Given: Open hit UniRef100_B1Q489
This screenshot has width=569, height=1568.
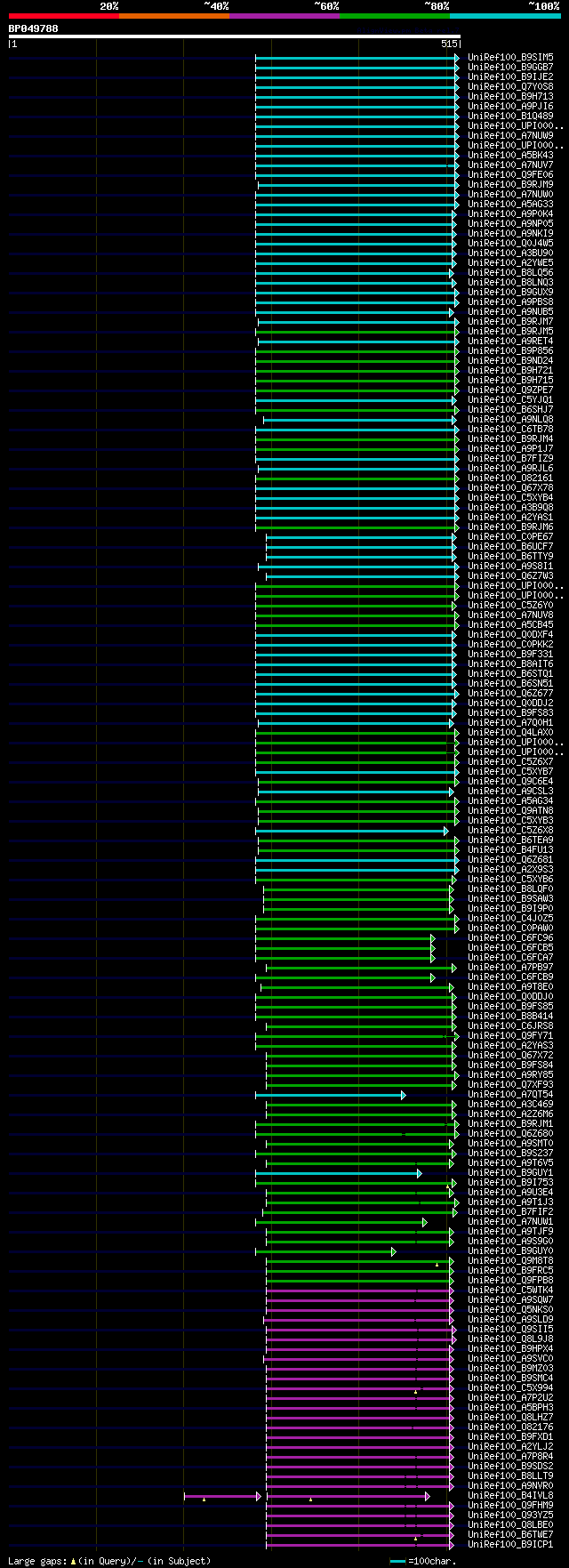Looking at the screenshot, I should 510,116.
